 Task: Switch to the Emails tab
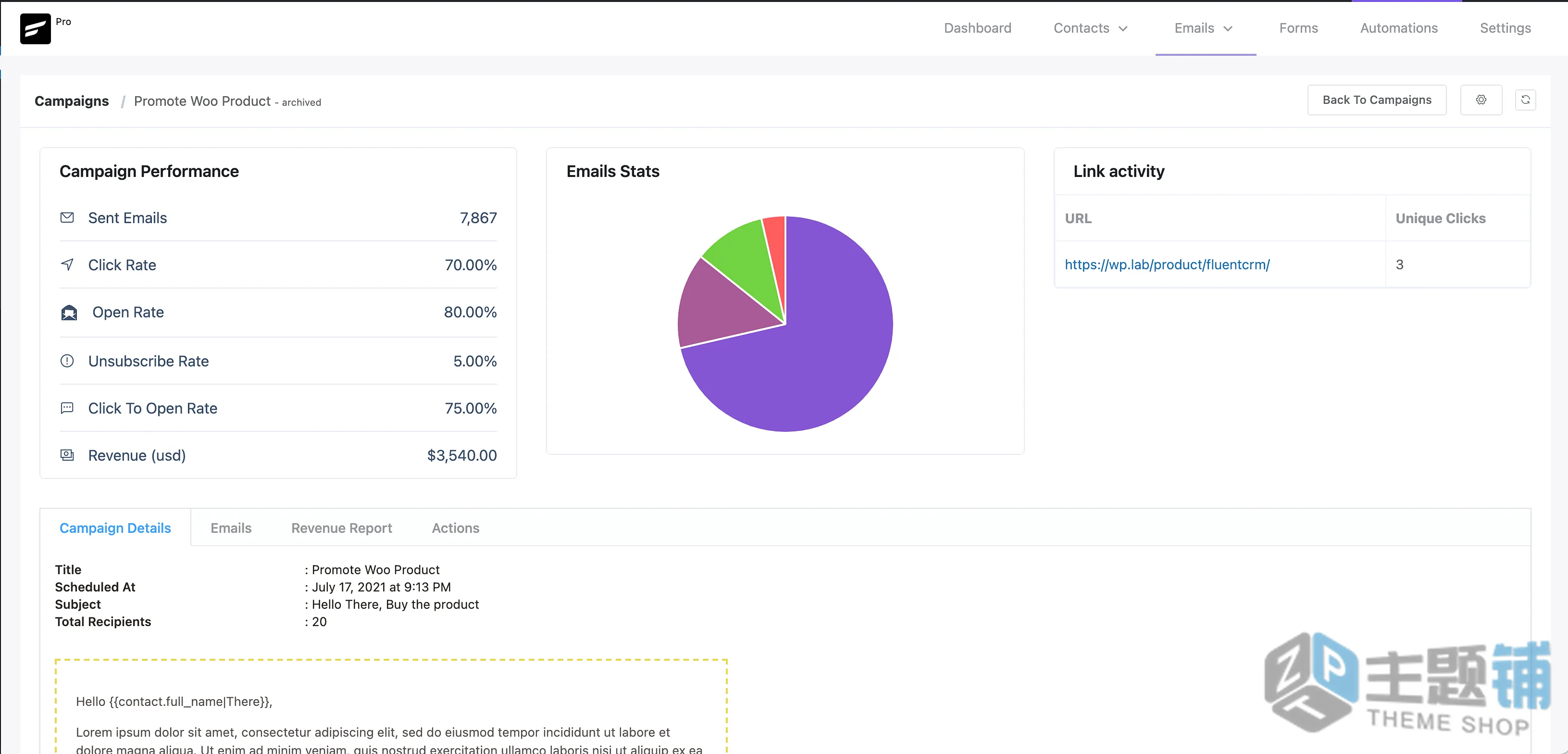click(231, 528)
